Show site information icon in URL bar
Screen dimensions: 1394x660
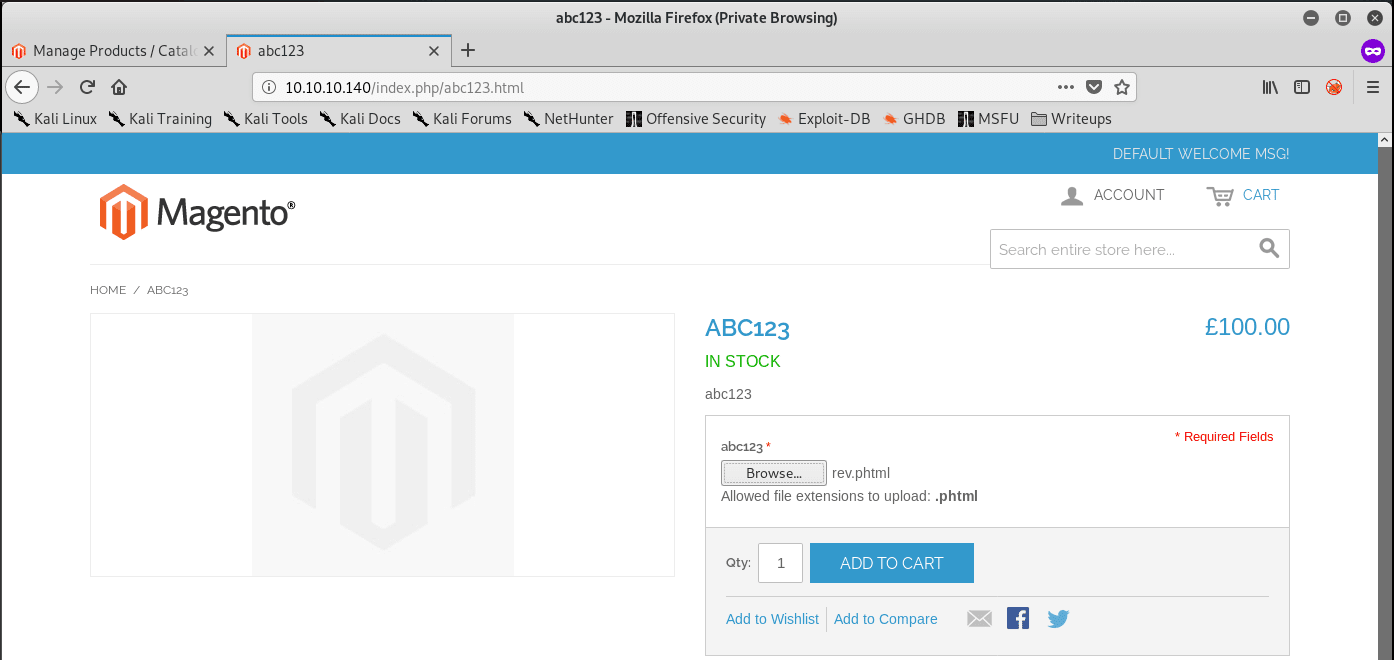(268, 87)
